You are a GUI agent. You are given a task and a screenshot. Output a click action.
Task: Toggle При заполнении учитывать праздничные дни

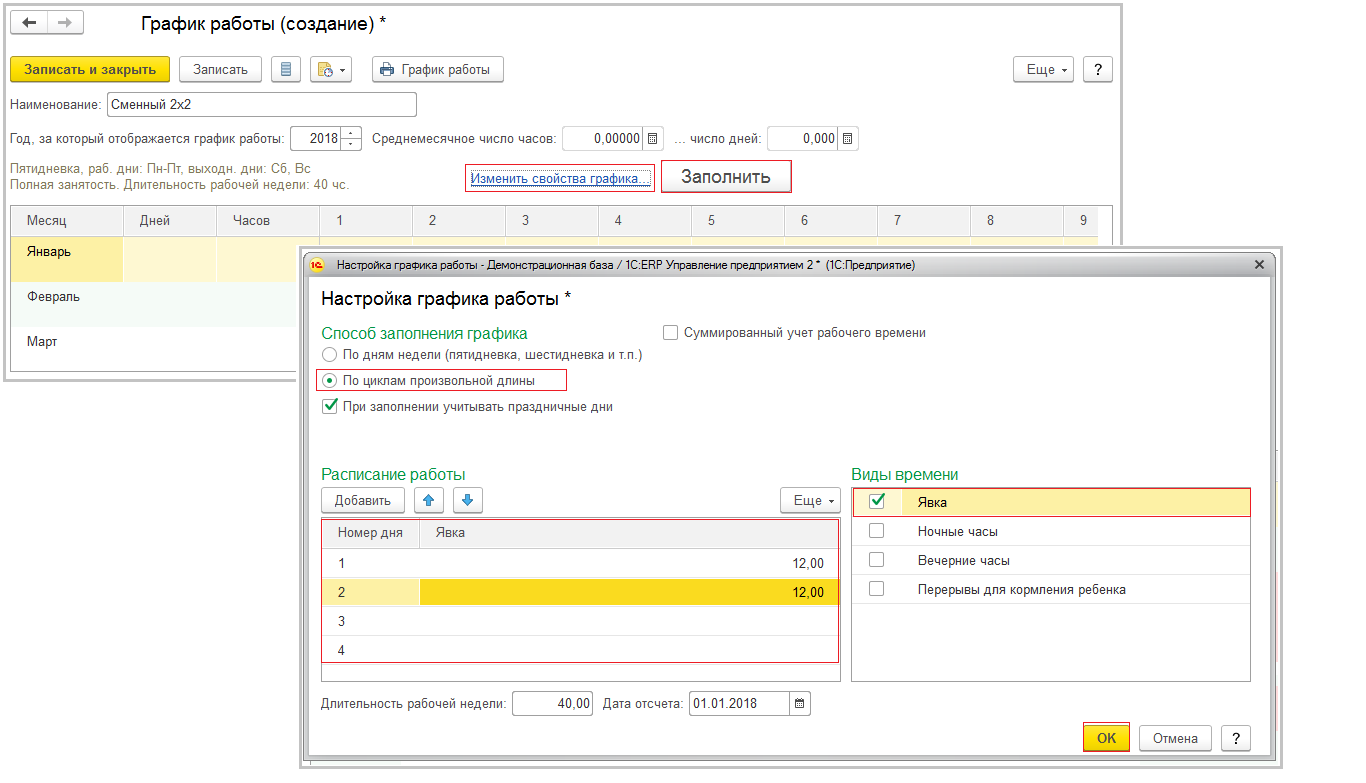pos(329,407)
